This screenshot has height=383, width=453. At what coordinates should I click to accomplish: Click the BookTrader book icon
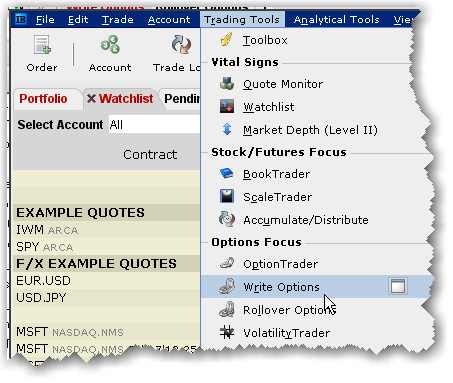(x=227, y=174)
